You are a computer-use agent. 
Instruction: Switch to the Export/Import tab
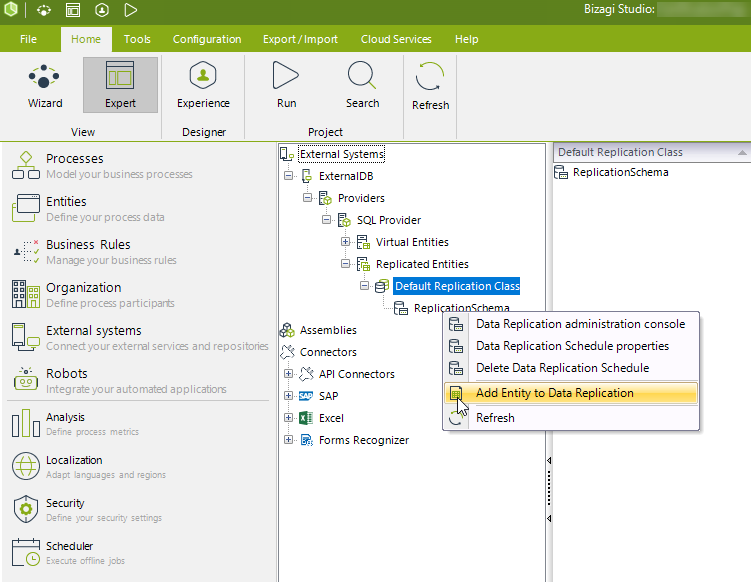tap(300, 39)
